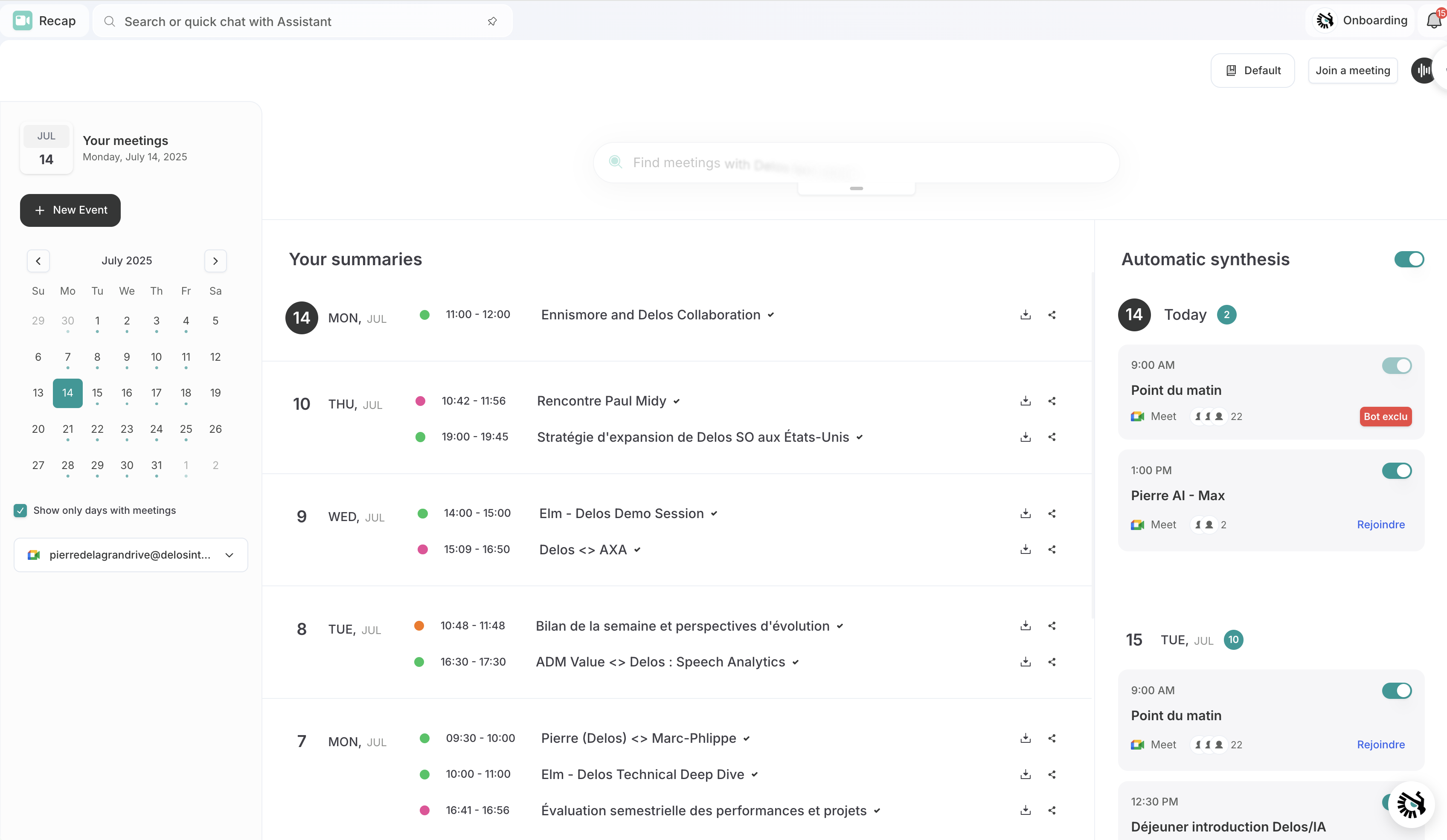
Task: Download Évaluation semestrielle des performances summary
Action: coord(1026,811)
